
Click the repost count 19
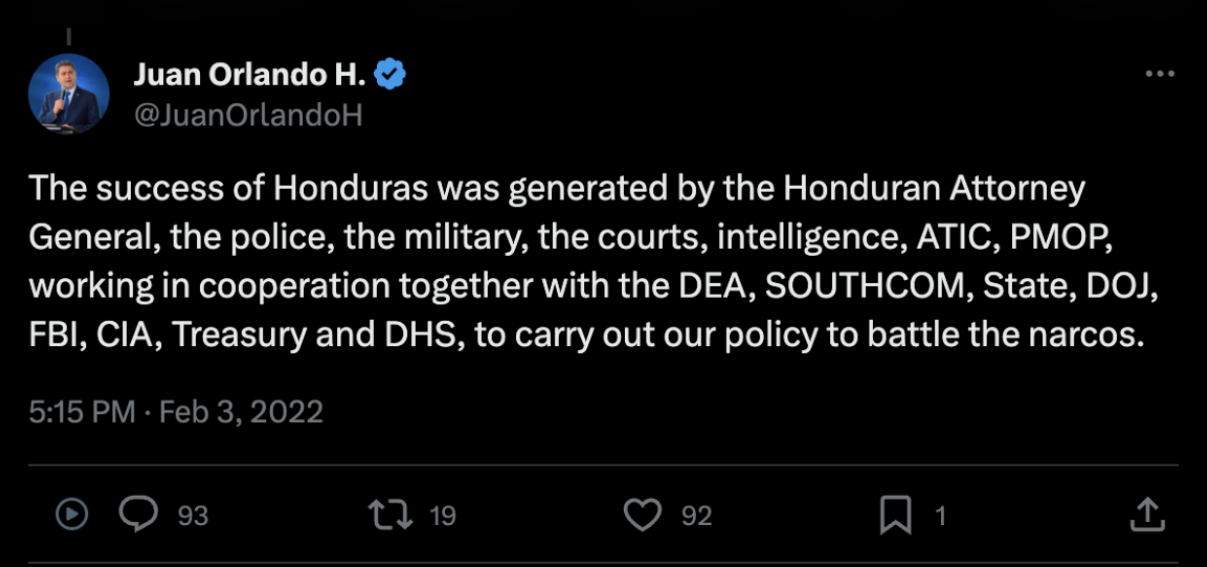[x=442, y=515]
